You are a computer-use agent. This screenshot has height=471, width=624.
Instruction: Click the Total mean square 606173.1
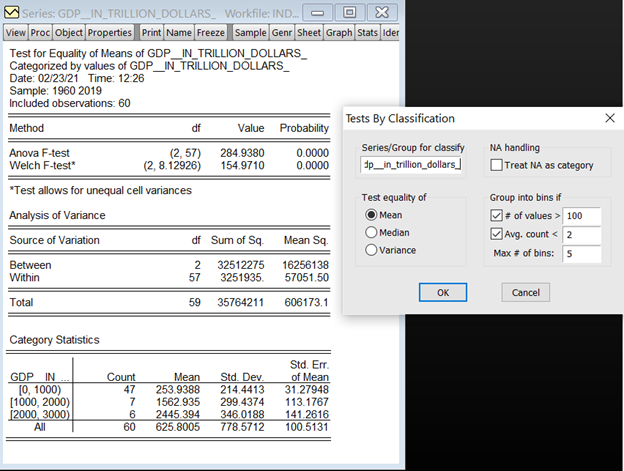point(306,302)
